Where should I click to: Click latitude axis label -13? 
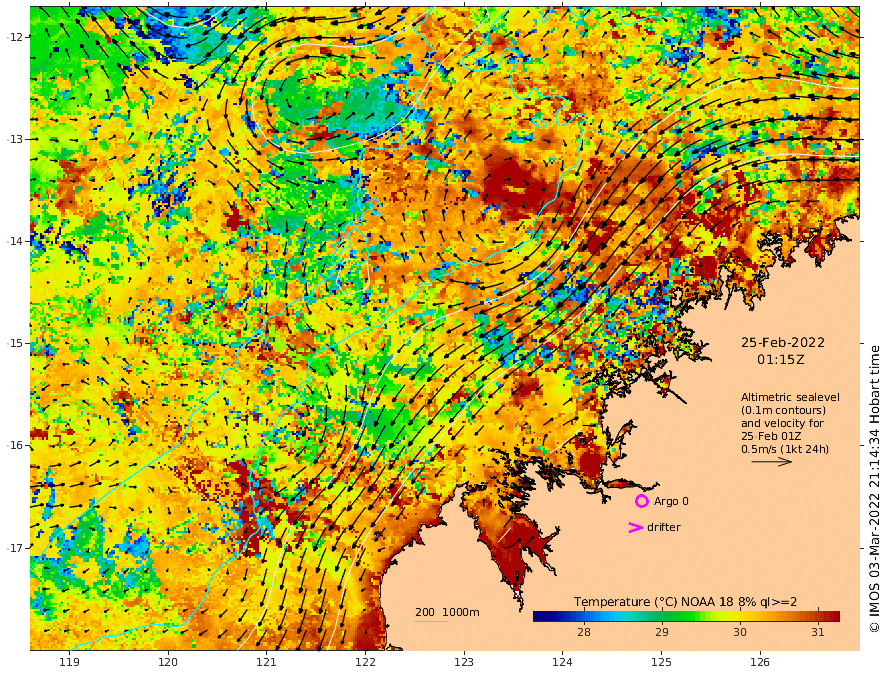tap(15, 139)
